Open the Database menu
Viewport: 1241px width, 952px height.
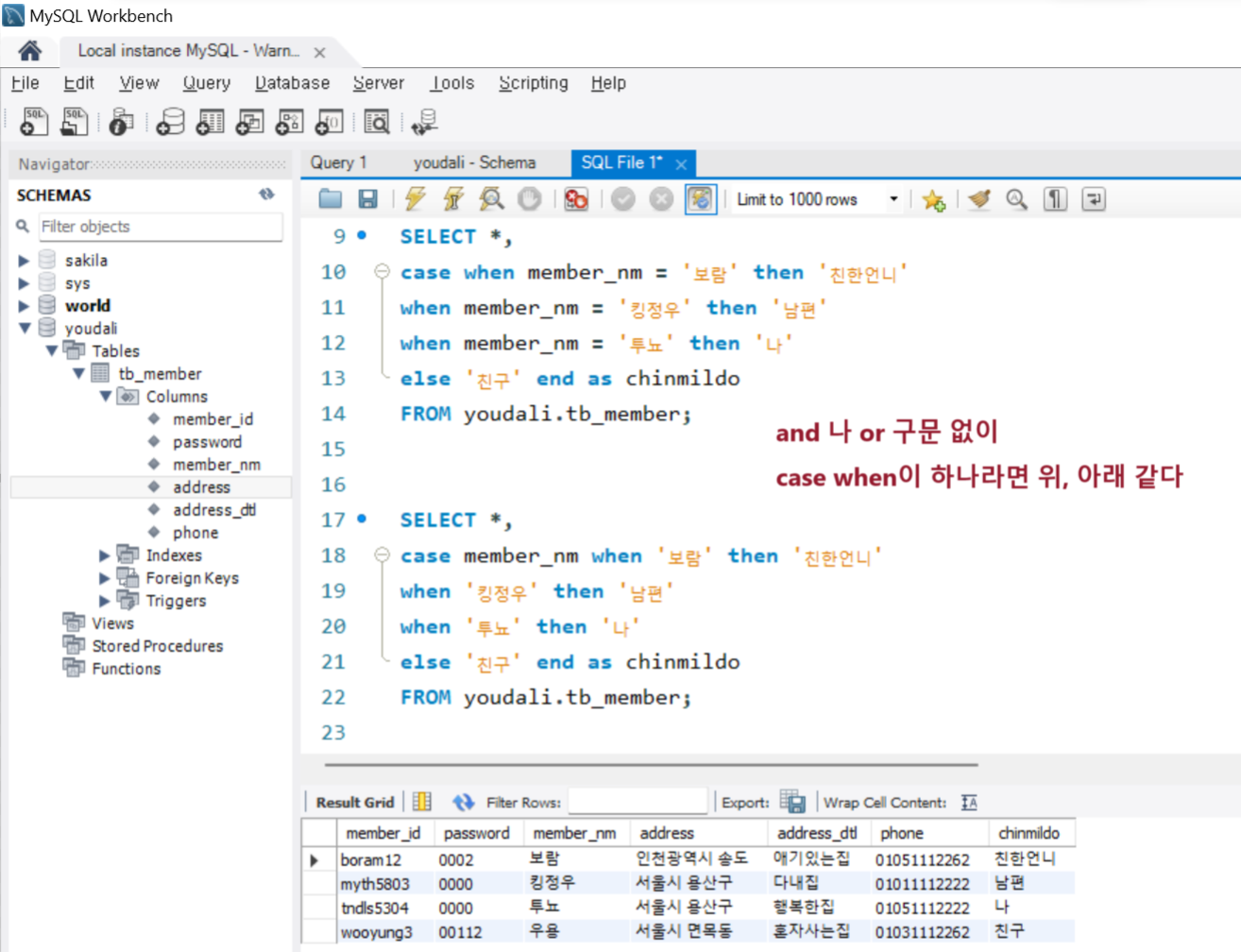[x=292, y=83]
